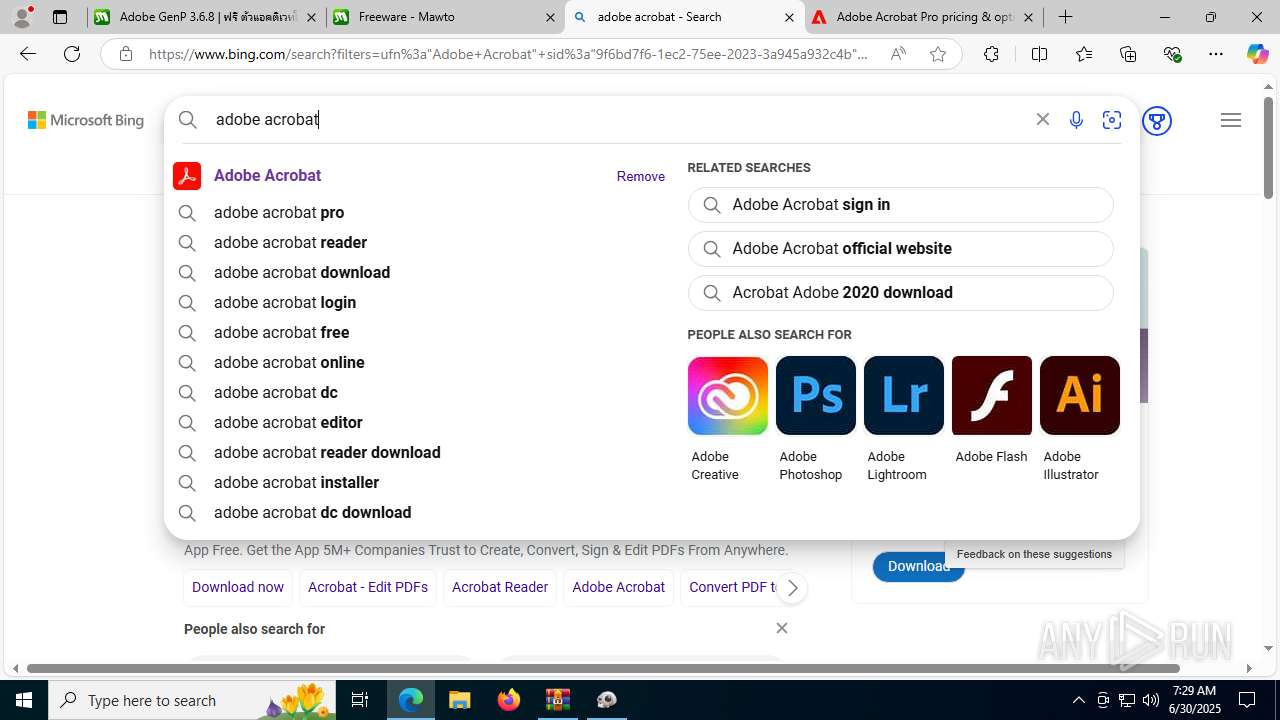The image size is (1280, 720).
Task: Select related search Adobe Acrobat official website
Action: click(900, 248)
